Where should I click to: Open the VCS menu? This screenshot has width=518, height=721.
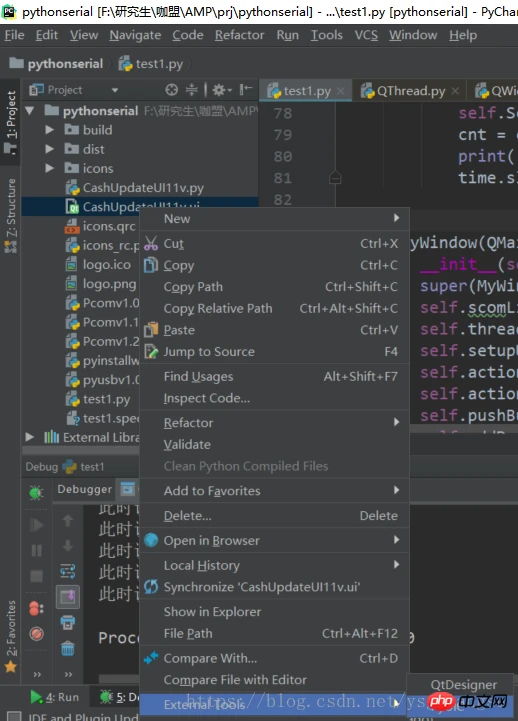(x=366, y=35)
